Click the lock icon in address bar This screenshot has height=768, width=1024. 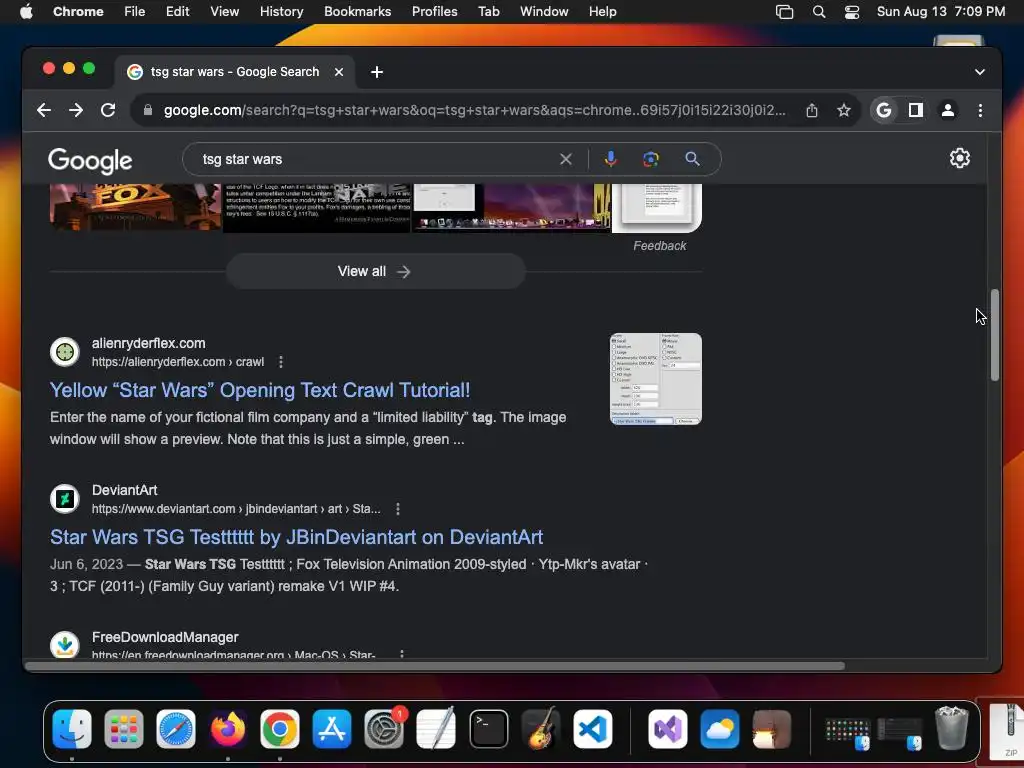(x=148, y=110)
